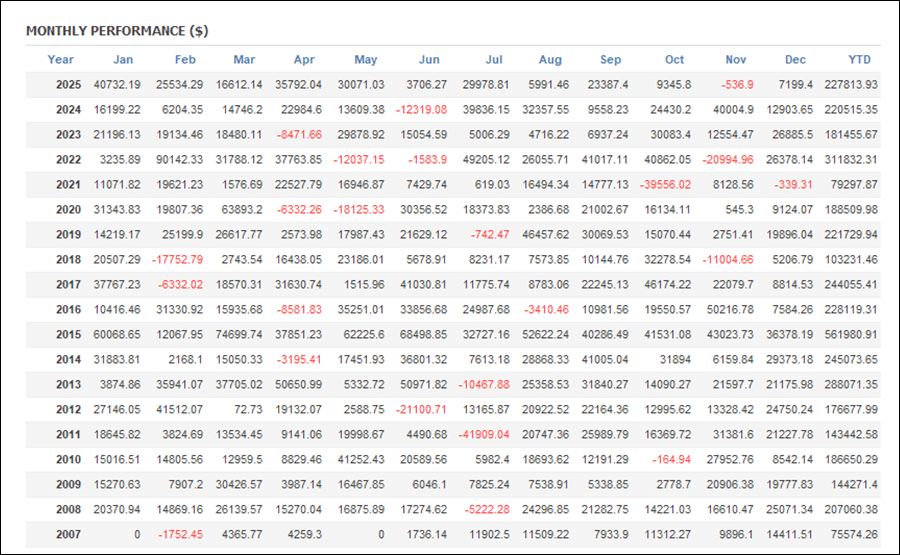Click the Year column header

click(61, 59)
